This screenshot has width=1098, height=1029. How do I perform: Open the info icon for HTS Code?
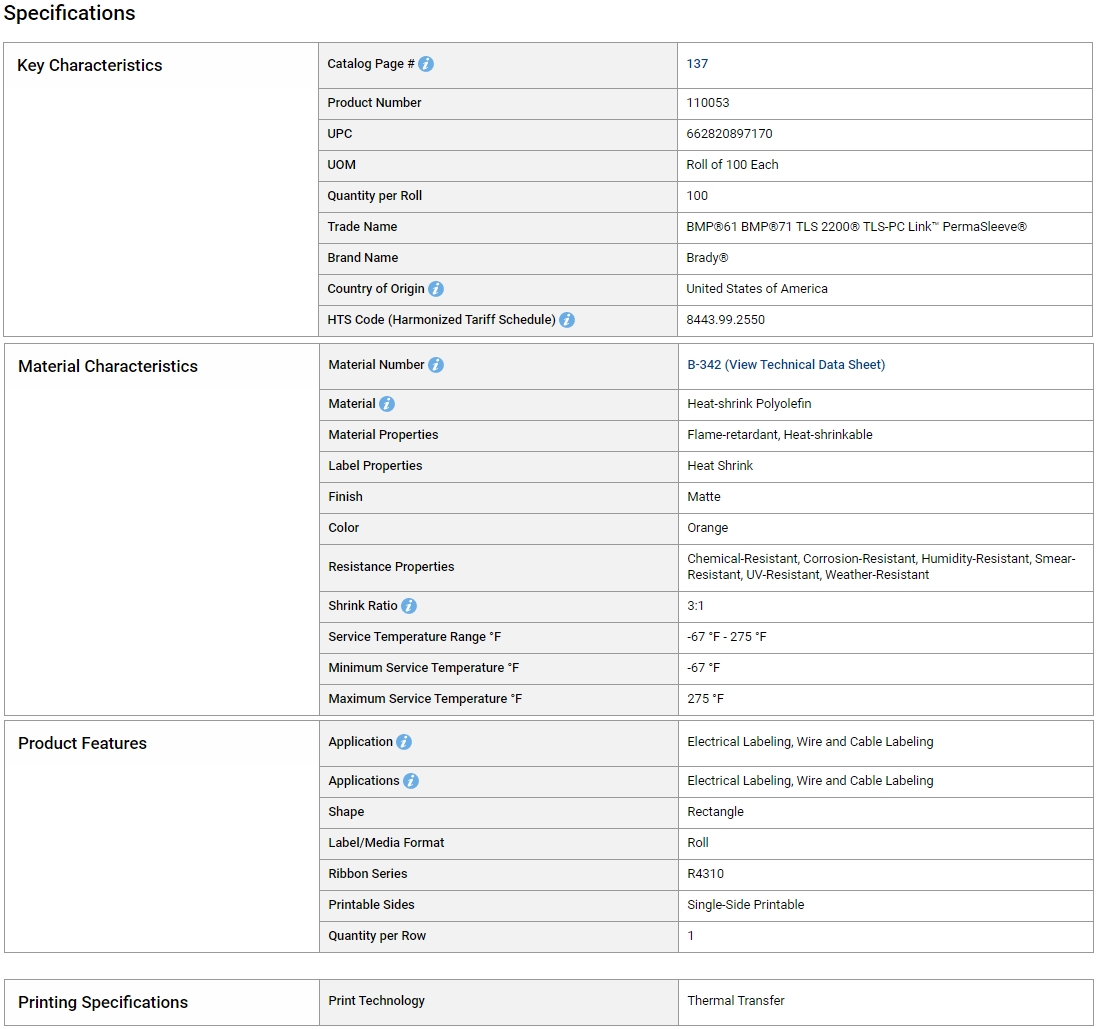coord(567,320)
